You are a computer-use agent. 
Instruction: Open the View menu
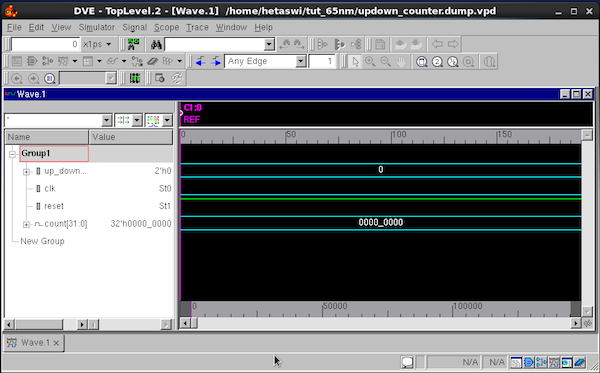[x=61, y=28]
